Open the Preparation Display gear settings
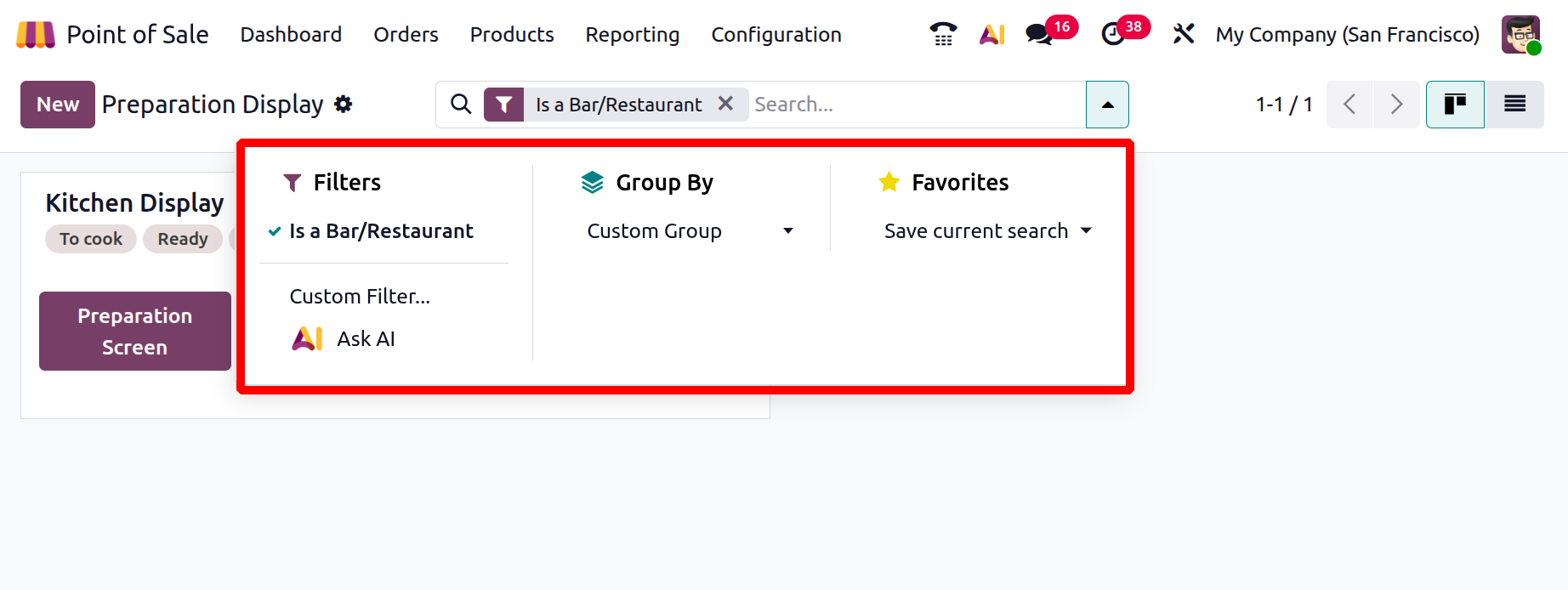The image size is (1568, 590). 344,105
